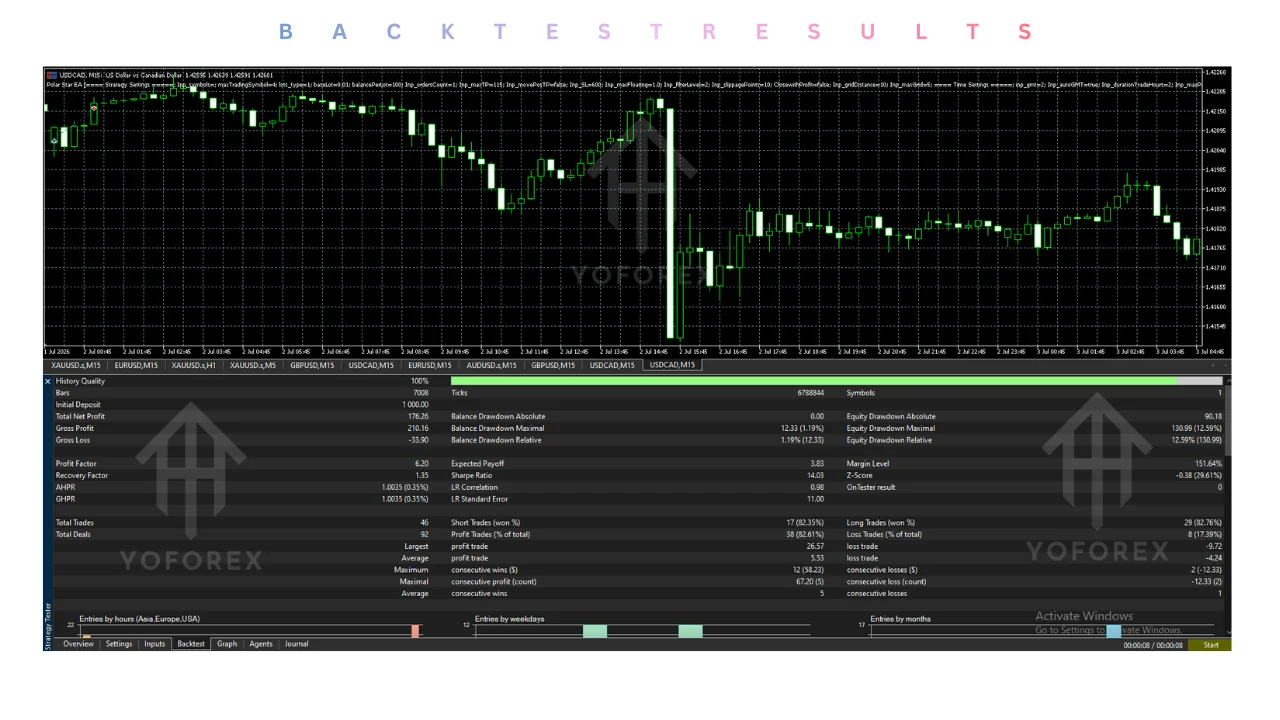Select the Backtest tab
The height and width of the screenshot is (720, 1280).
pyautogui.click(x=191, y=644)
